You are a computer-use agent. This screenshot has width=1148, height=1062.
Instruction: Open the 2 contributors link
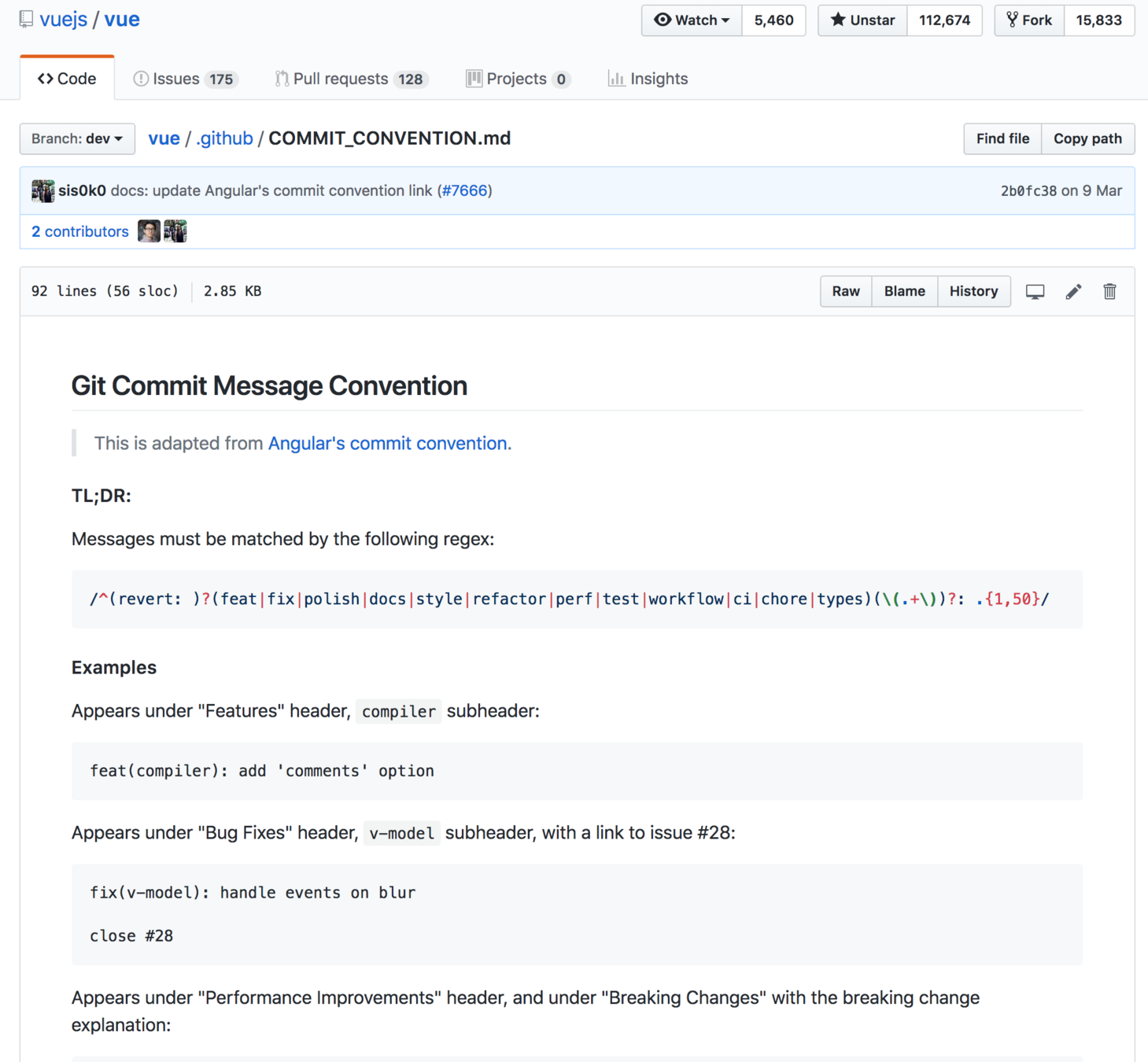point(79,231)
